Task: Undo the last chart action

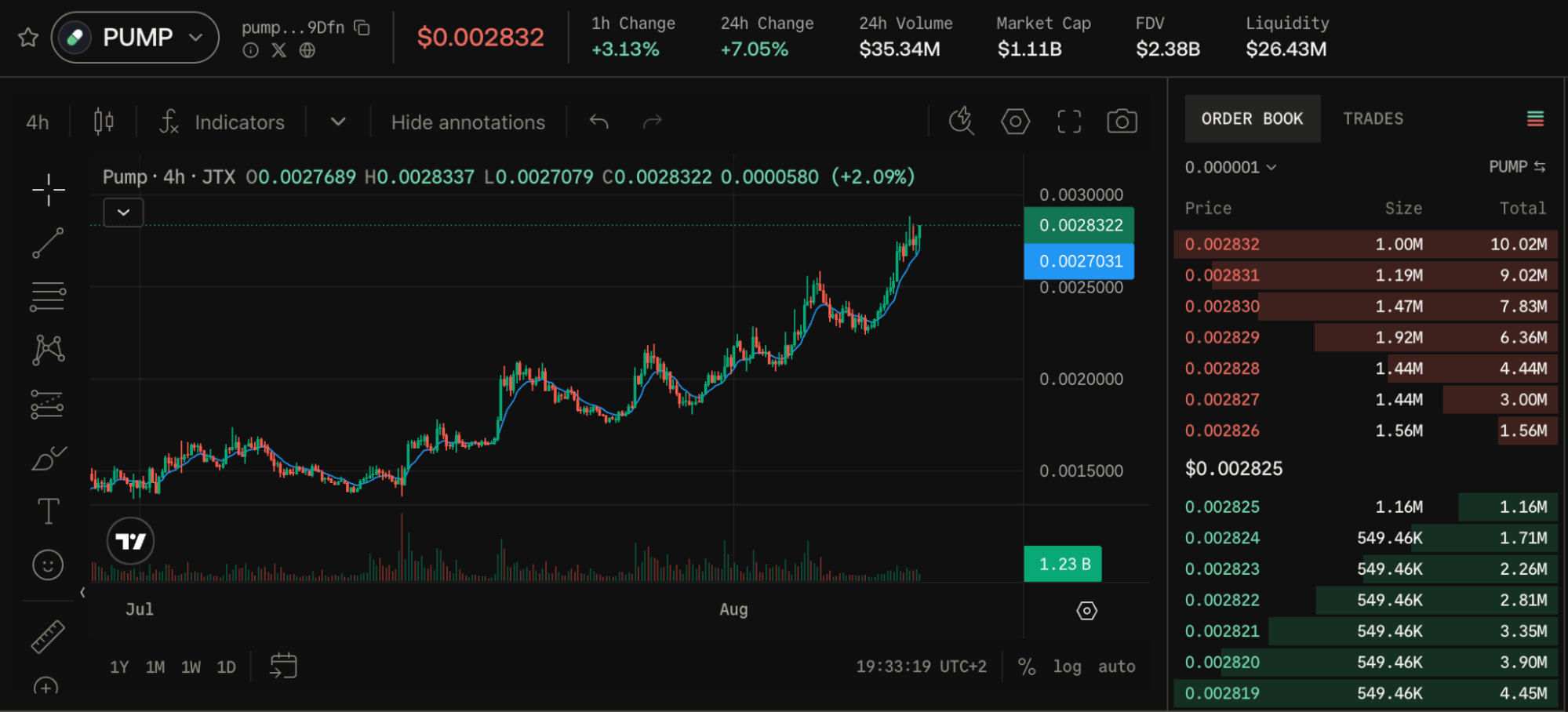Action: pyautogui.click(x=598, y=122)
